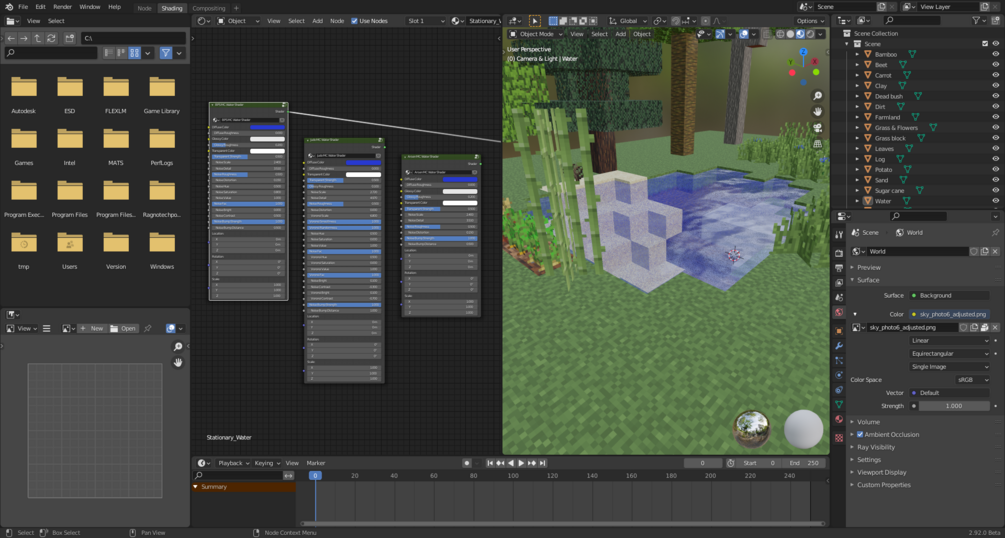Go to parent directory in file browser
Screen dimensions: 1005x538
click(38, 38)
